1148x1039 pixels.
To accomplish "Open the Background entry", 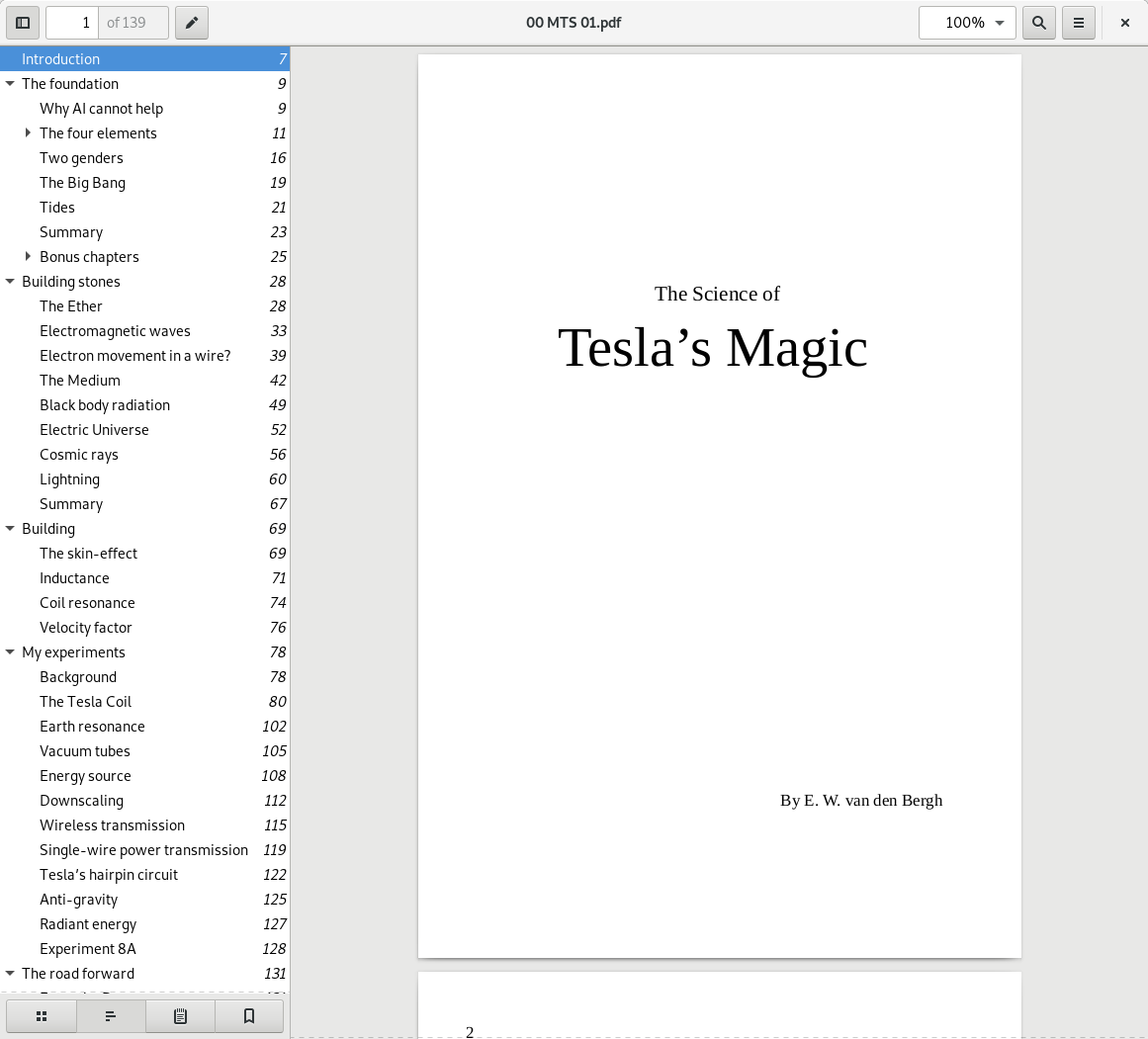I will (145, 676).
